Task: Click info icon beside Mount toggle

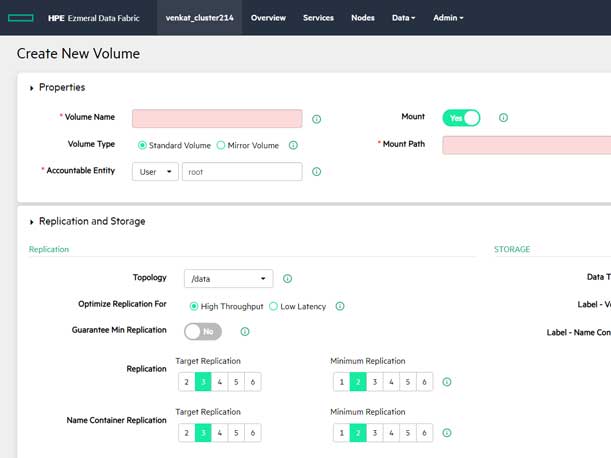Action: [x=503, y=118]
